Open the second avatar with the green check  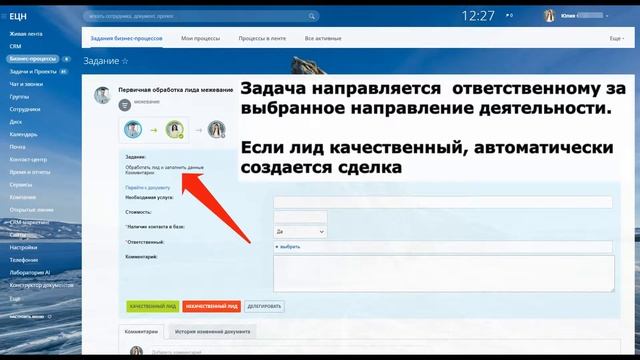coord(174,130)
